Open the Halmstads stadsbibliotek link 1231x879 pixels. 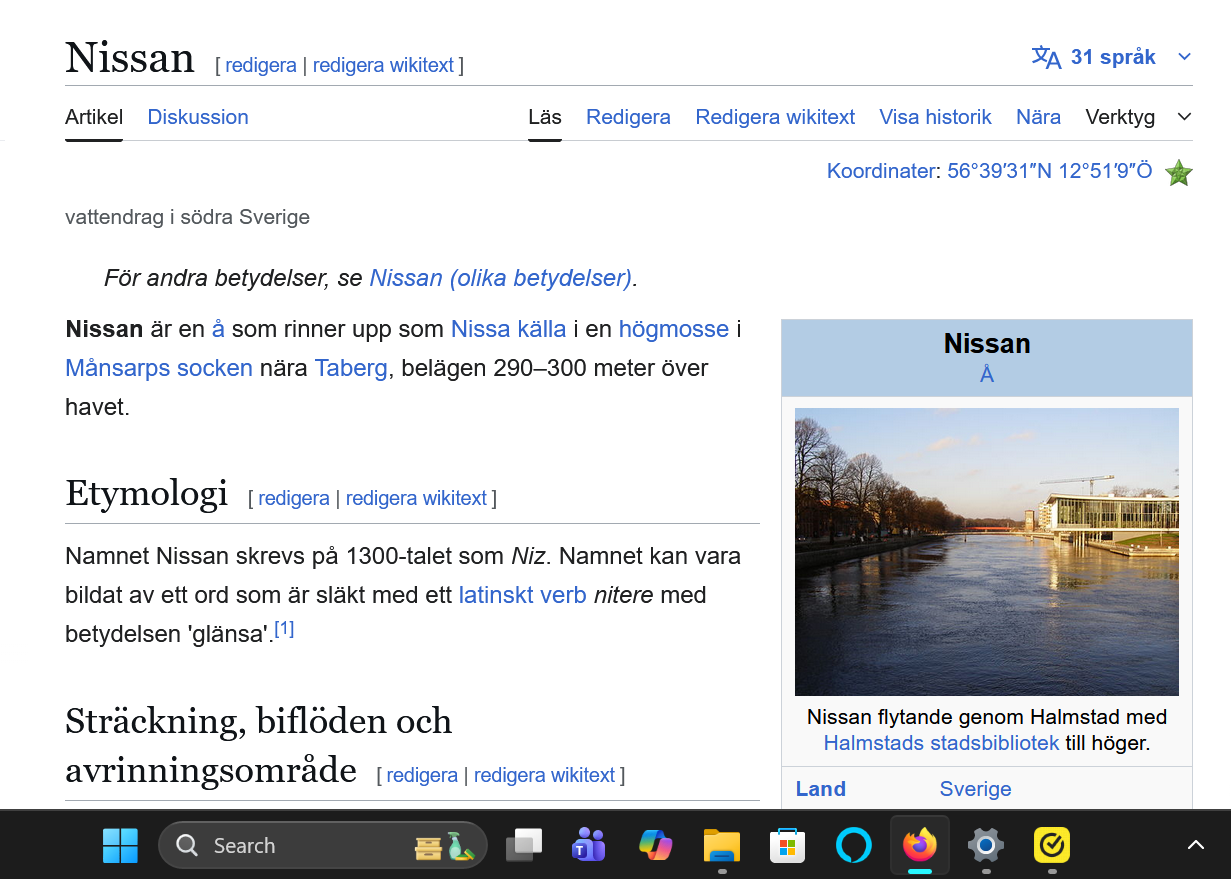point(941,743)
